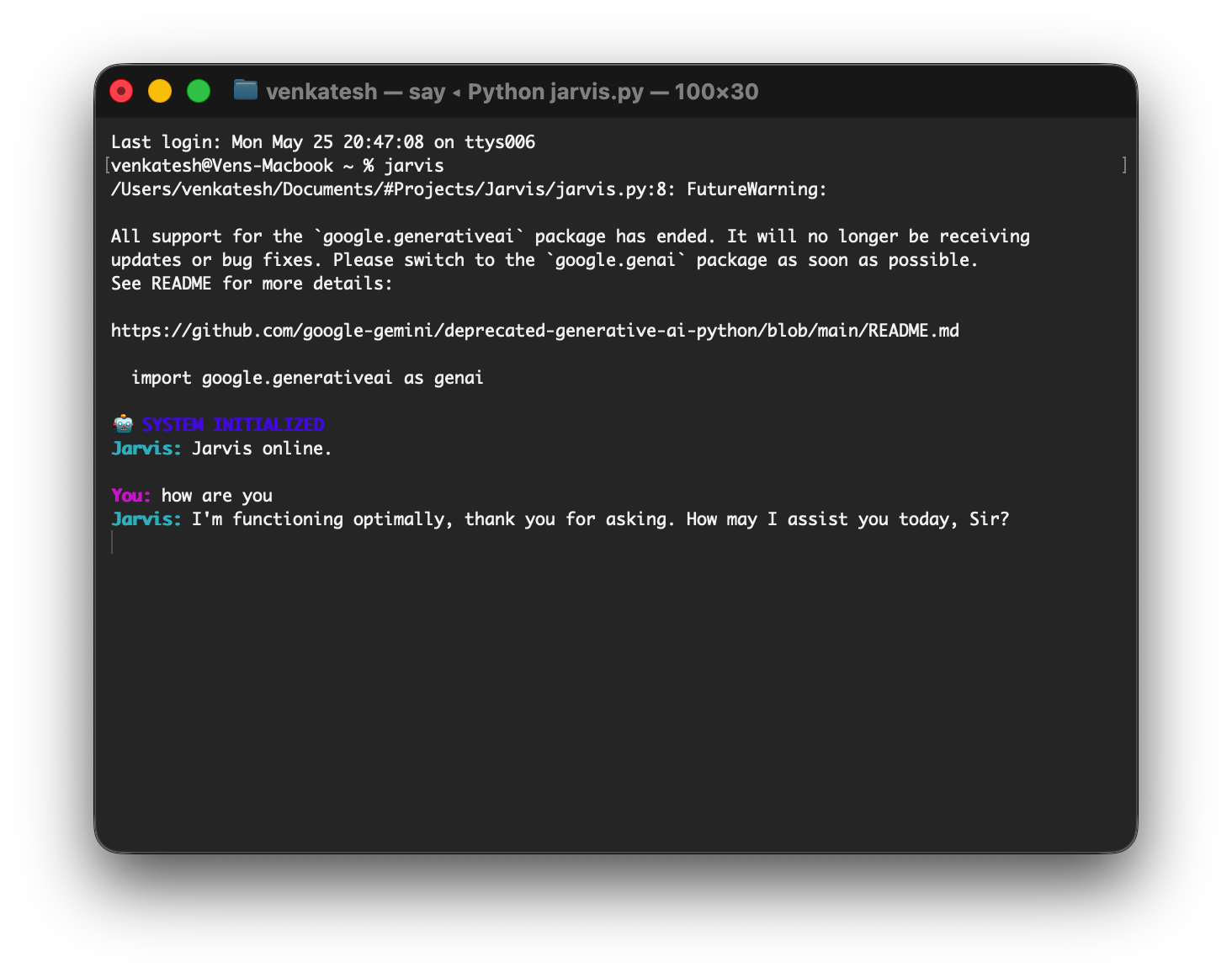Click the jarvis.py:8 FutureWarning path line
This screenshot has height=978, width=1232.
tap(469, 189)
